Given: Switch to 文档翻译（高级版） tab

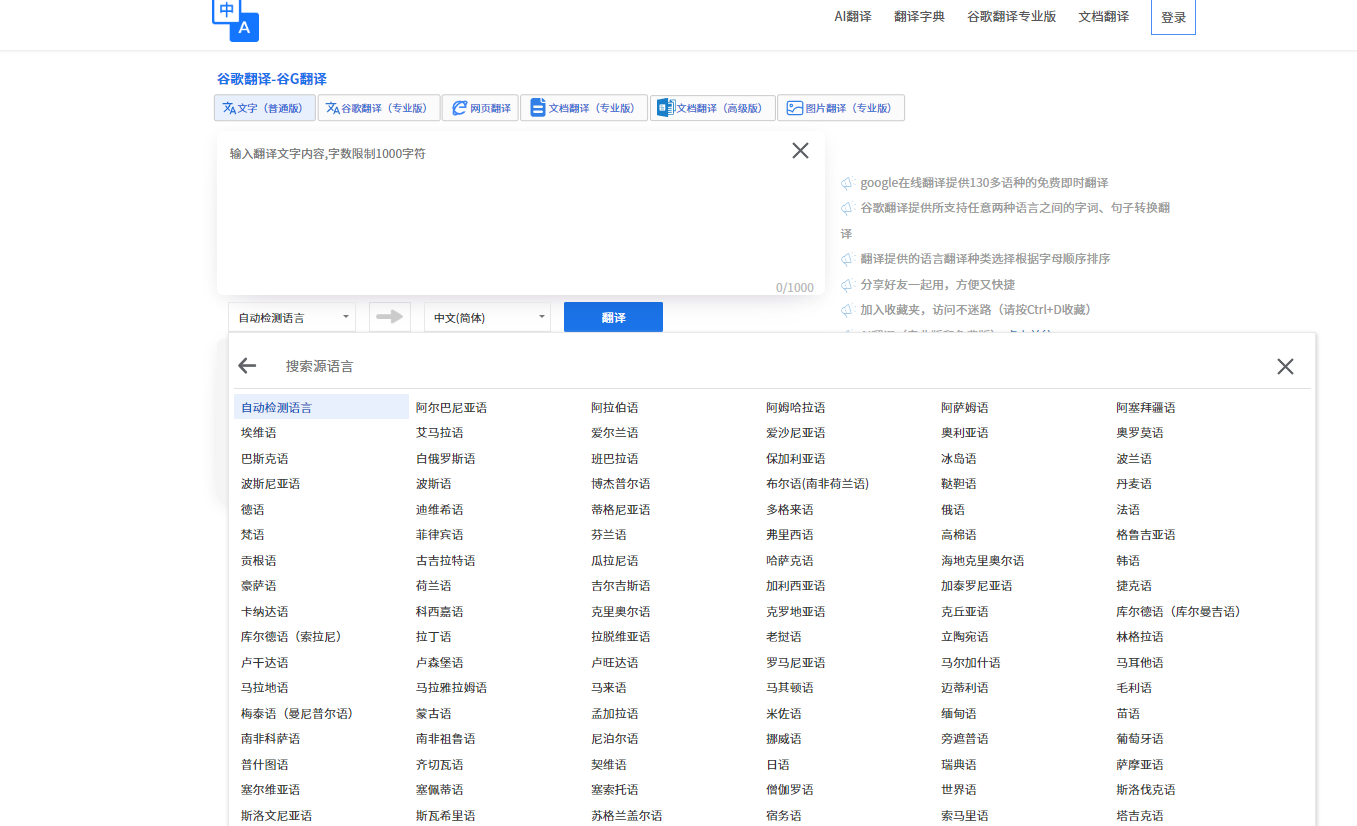Looking at the screenshot, I should click(x=712, y=108).
